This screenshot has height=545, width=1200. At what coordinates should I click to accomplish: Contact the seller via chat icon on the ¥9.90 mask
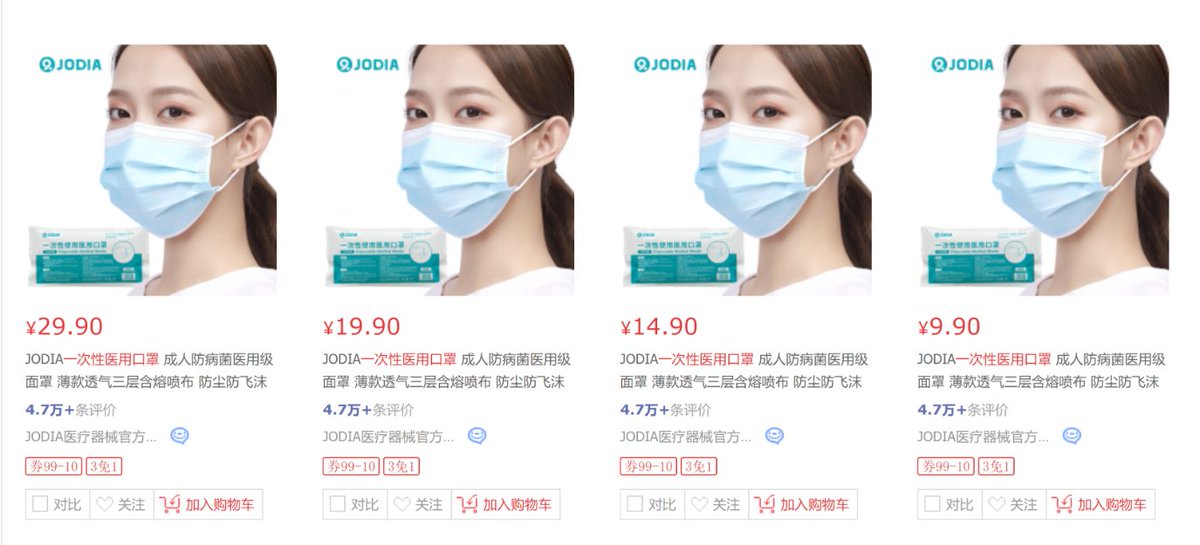pyautogui.click(x=1072, y=436)
